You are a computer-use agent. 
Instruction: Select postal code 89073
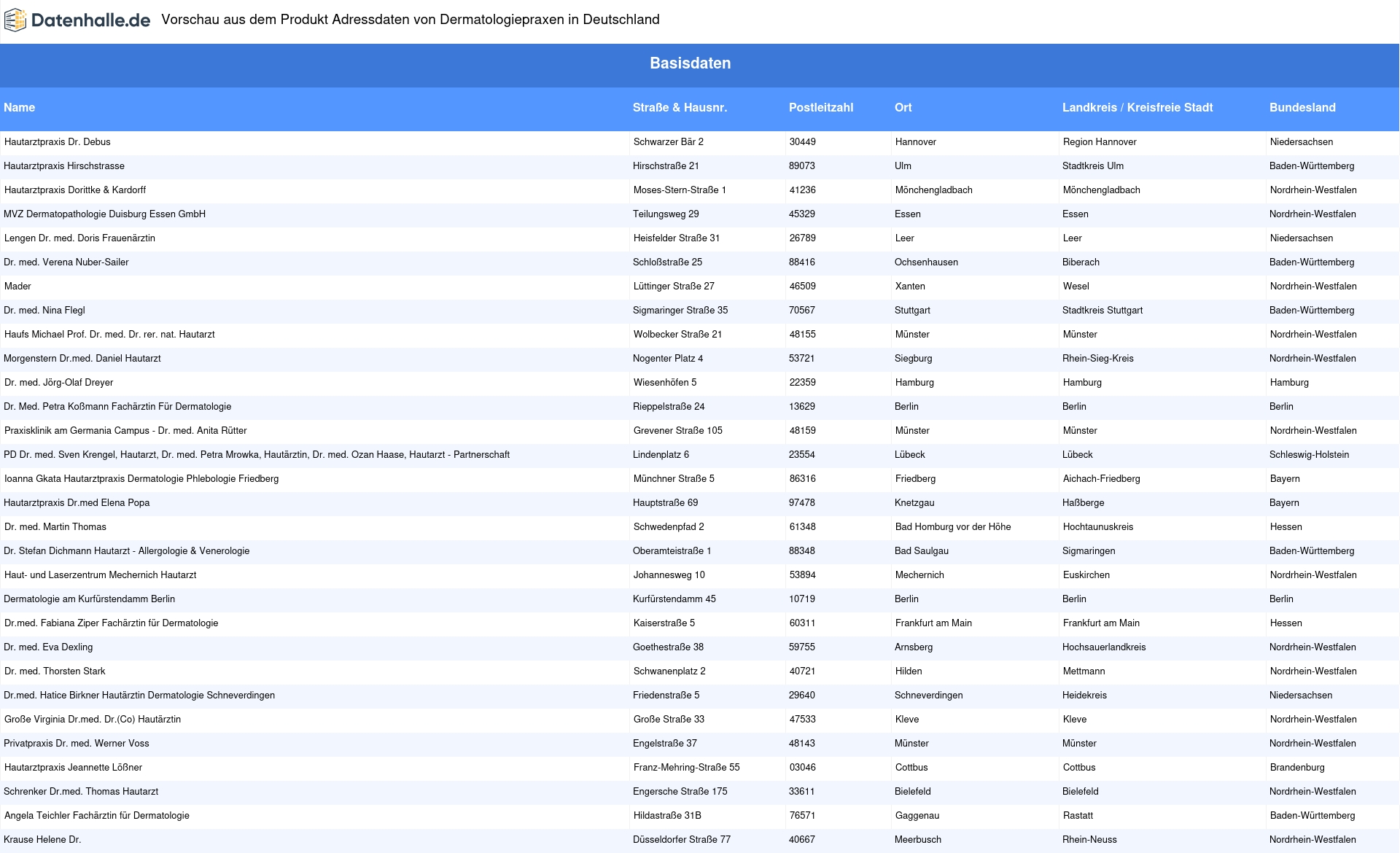[802, 166]
